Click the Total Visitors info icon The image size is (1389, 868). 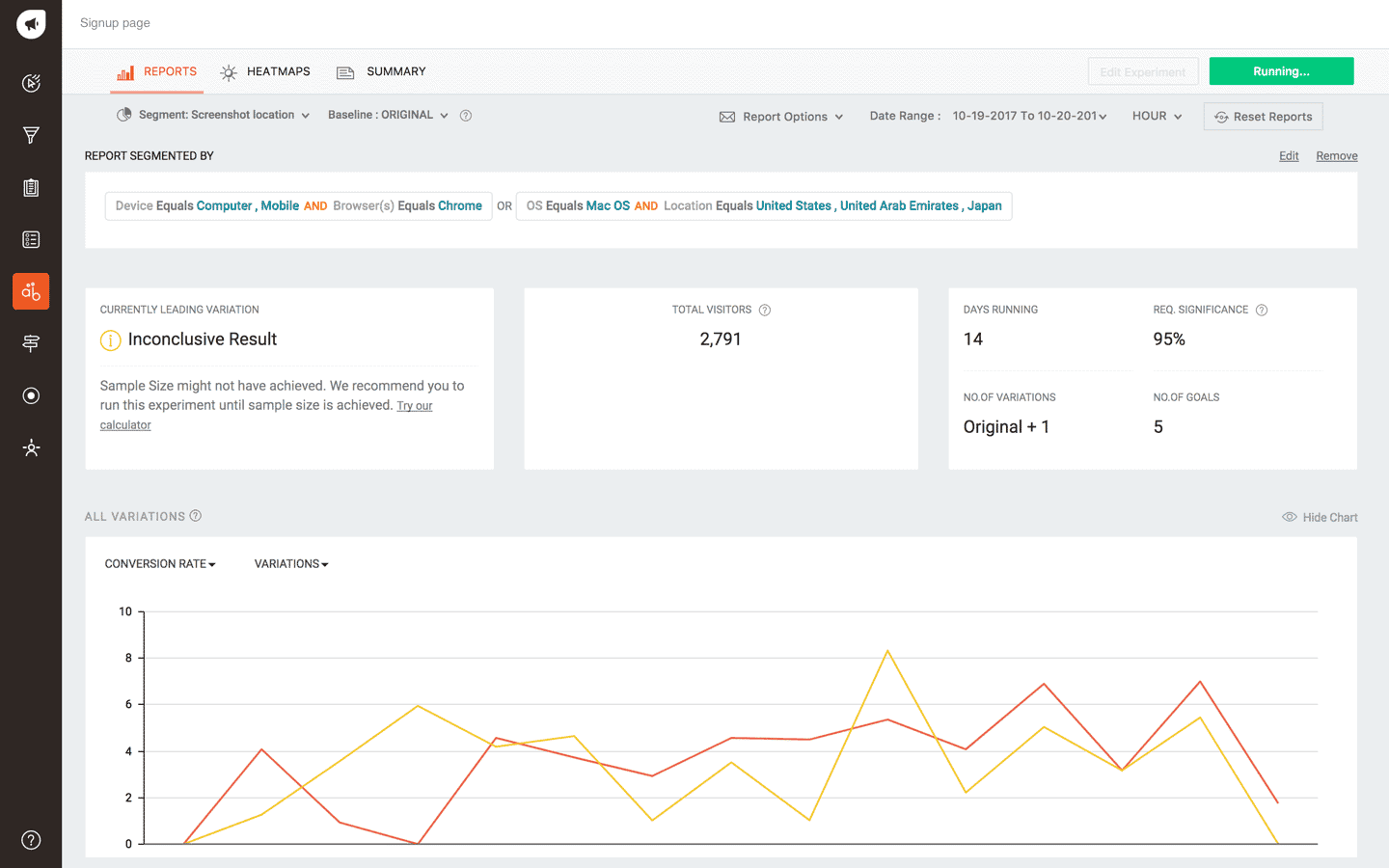click(765, 310)
